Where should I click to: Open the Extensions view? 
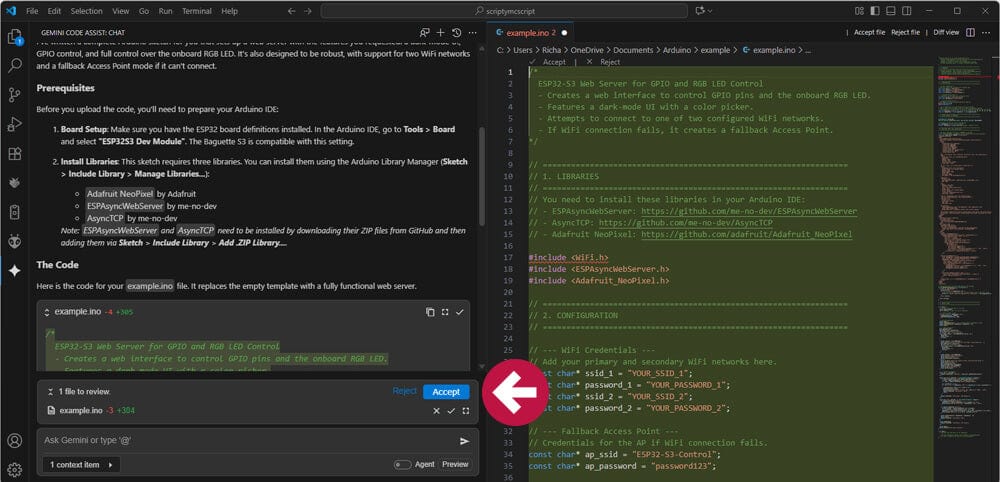(x=14, y=154)
